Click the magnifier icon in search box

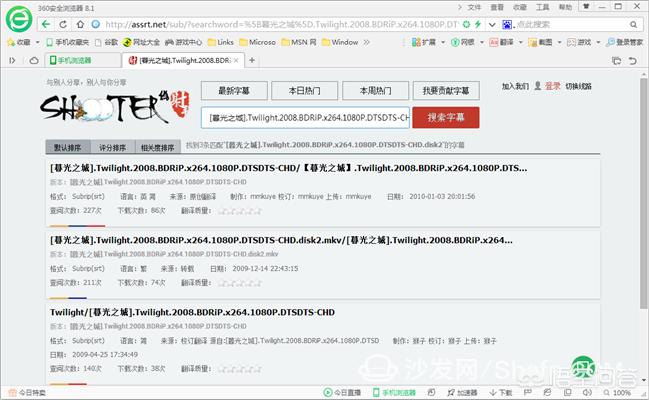pos(634,24)
